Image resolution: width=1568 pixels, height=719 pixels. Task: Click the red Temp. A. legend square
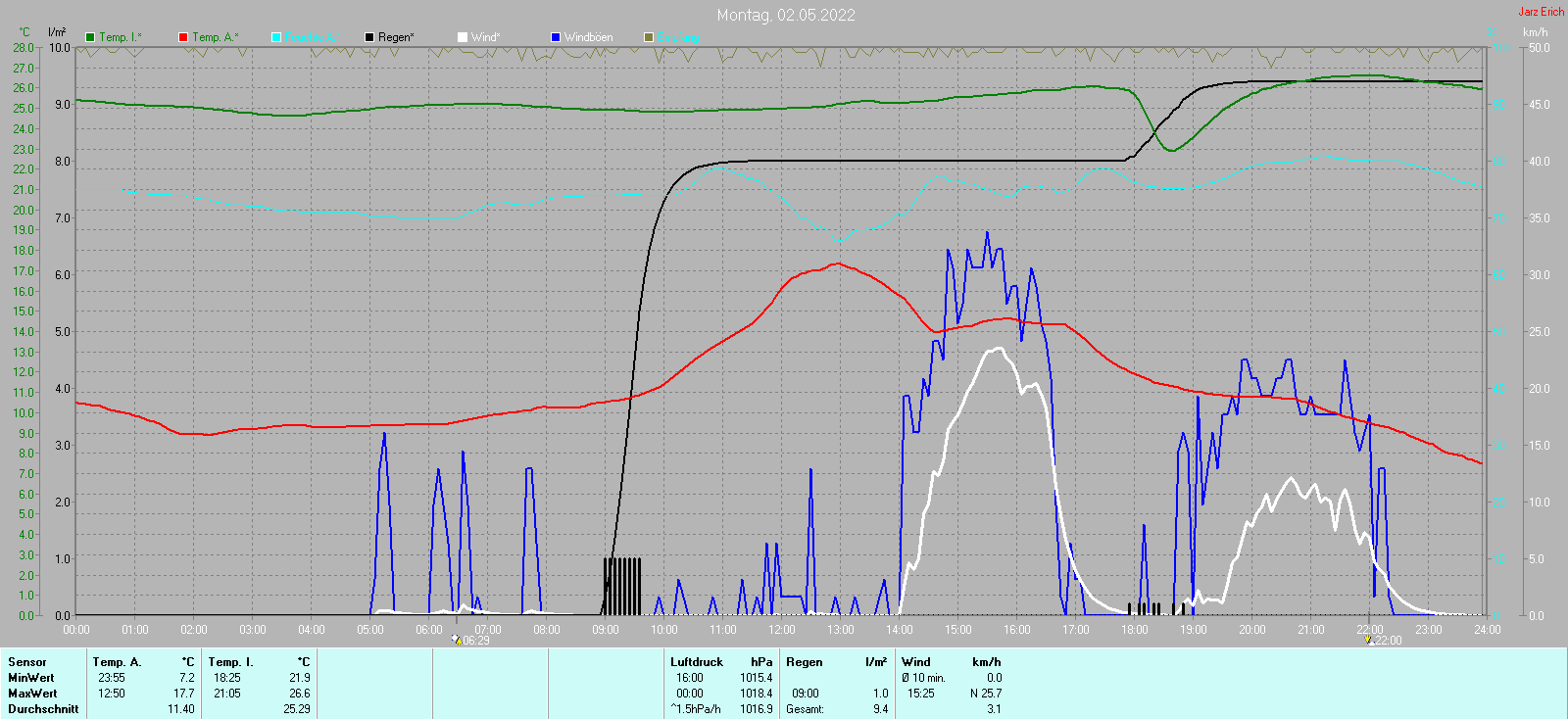click(183, 37)
